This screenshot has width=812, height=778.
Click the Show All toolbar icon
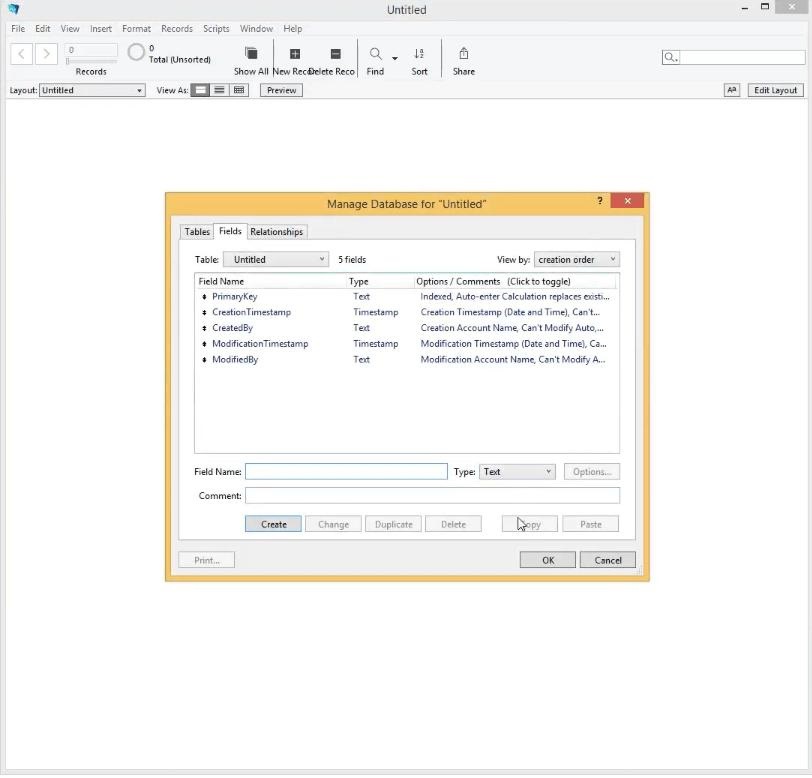pyautogui.click(x=251, y=54)
